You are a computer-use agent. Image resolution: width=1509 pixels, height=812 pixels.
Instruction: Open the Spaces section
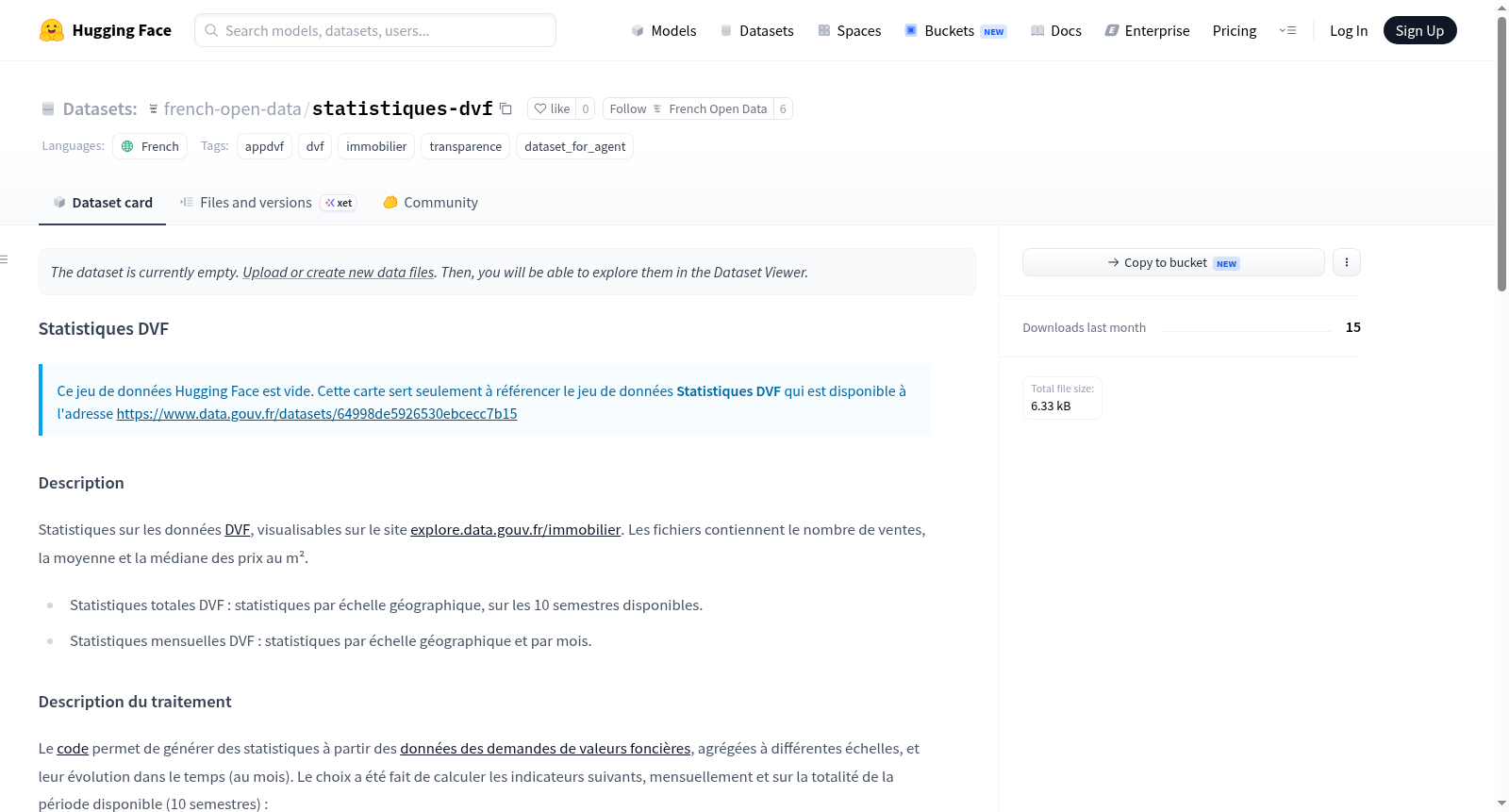[849, 30]
